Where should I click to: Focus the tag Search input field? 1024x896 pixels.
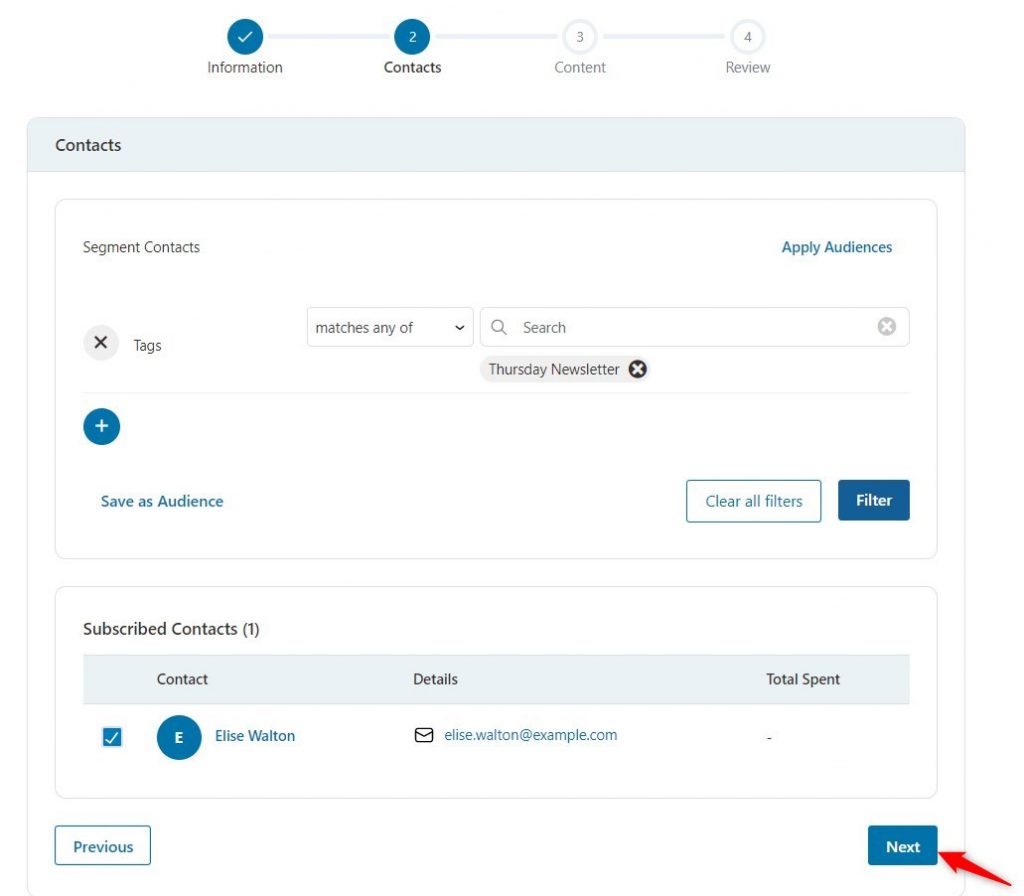pos(694,327)
